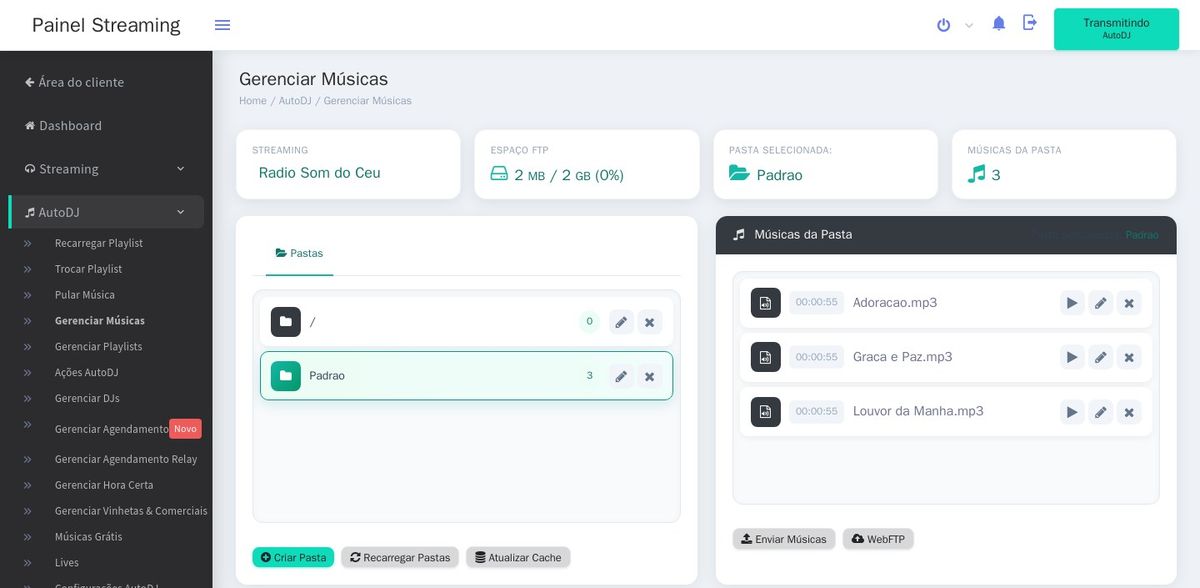This screenshot has width=1200, height=588.
Task: Open Músicas Grátis in sidebar
Action: (x=88, y=537)
